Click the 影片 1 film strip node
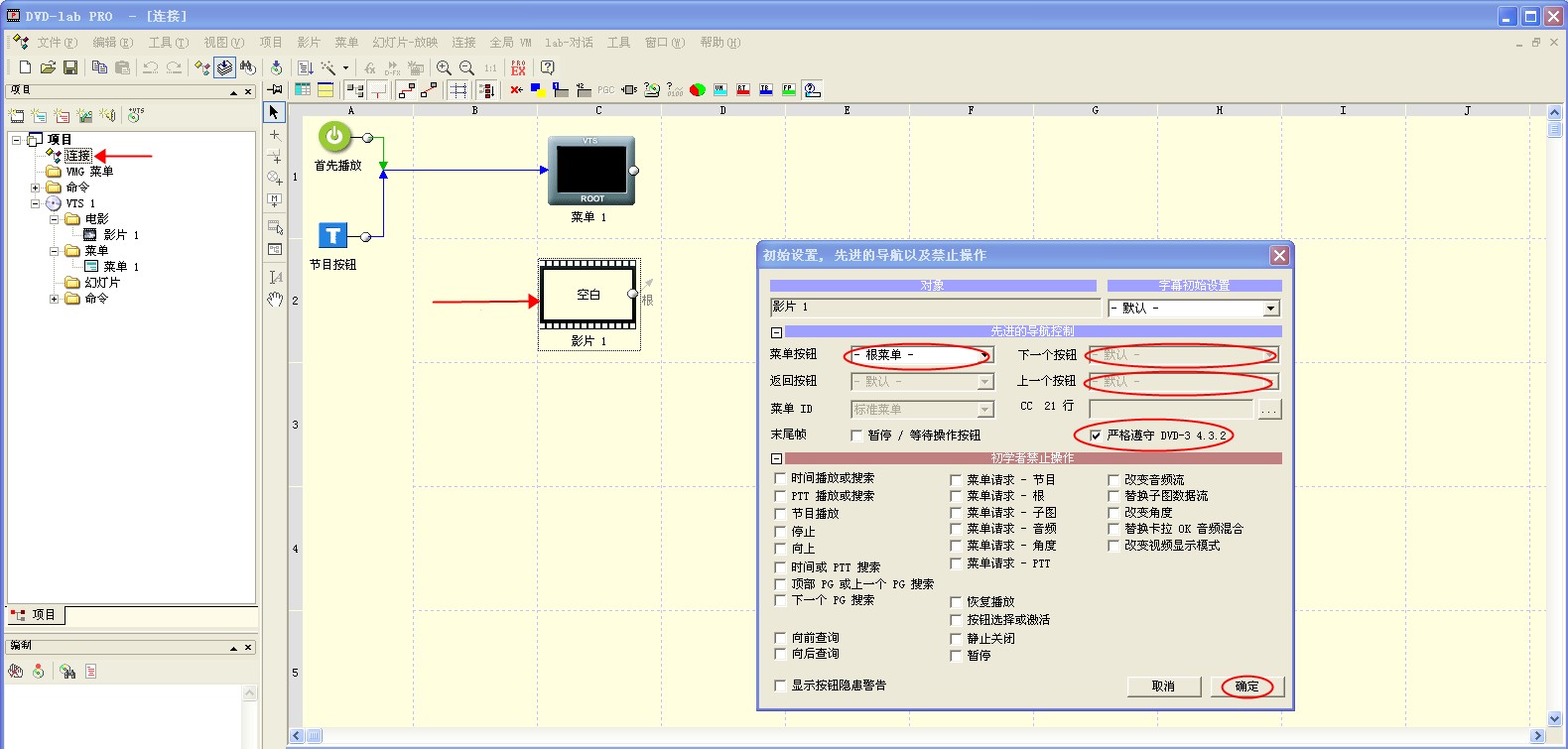 (x=588, y=295)
